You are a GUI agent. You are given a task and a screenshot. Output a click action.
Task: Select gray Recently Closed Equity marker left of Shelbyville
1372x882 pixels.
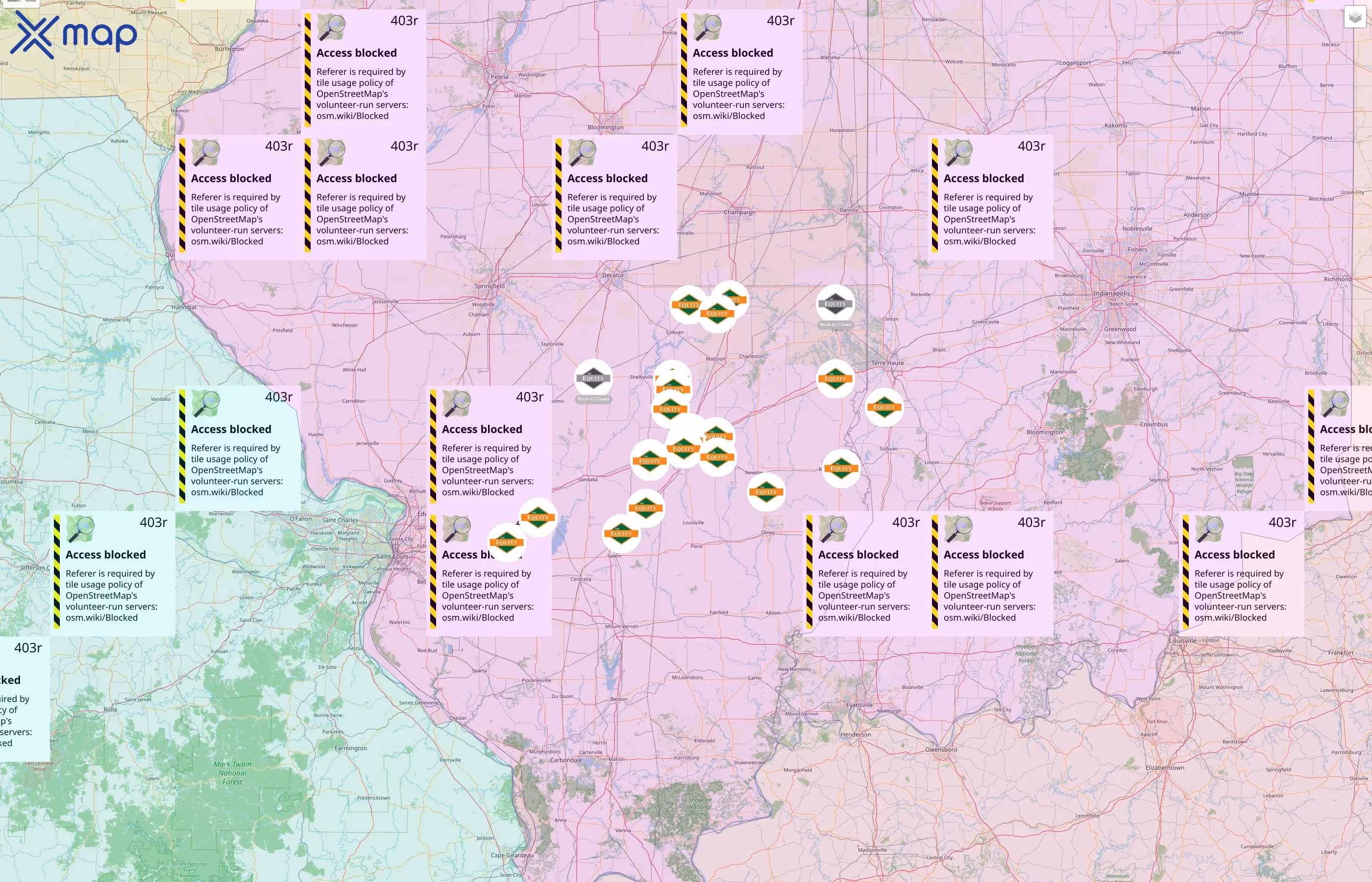(593, 378)
